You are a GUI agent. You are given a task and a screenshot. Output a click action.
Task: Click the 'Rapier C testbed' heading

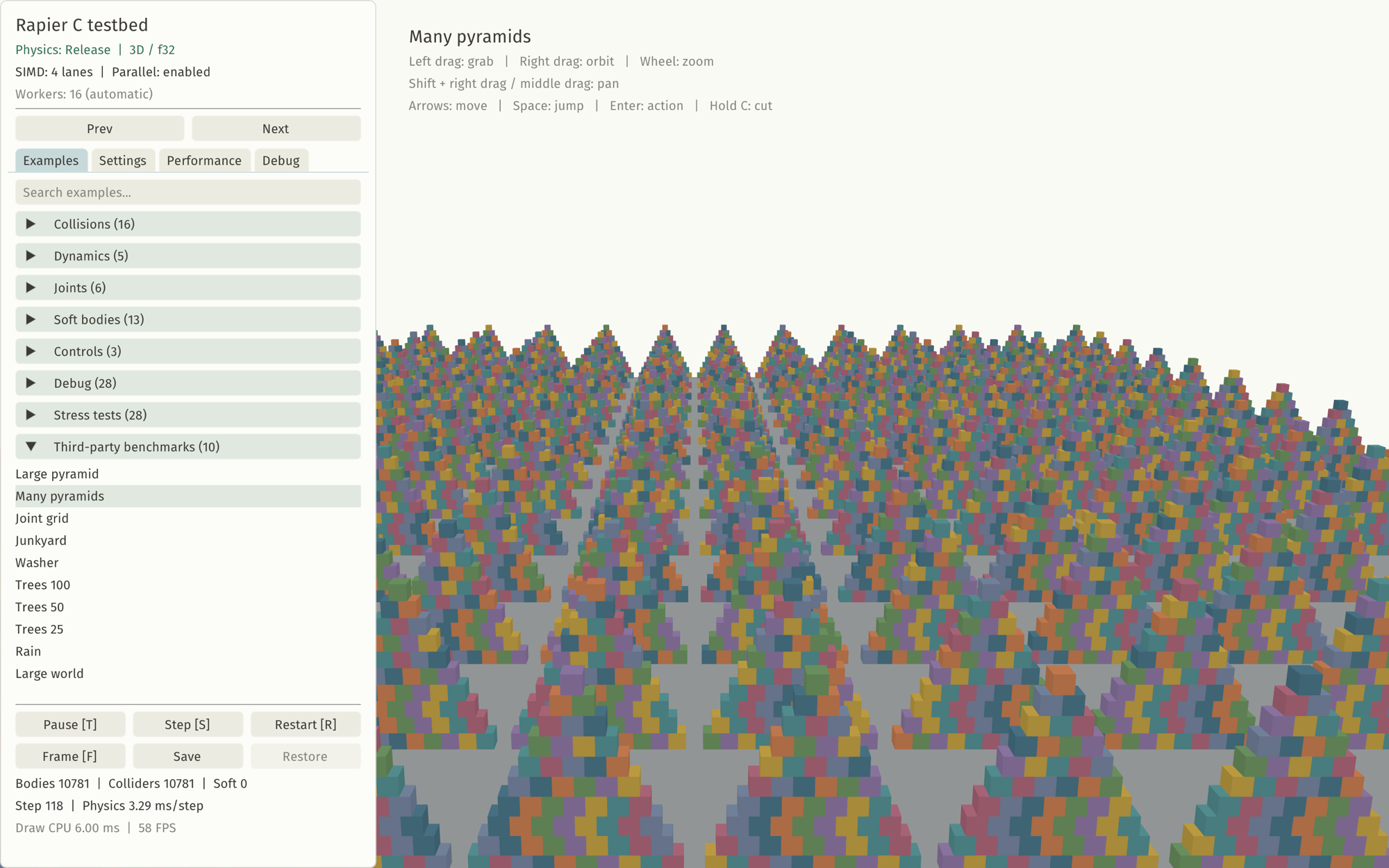click(82, 25)
